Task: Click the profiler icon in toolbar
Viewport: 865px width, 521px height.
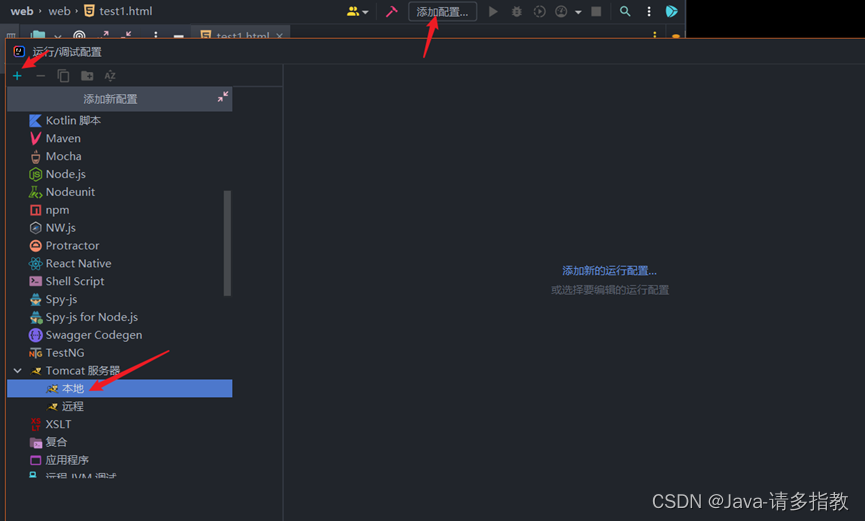Action: click(x=561, y=11)
